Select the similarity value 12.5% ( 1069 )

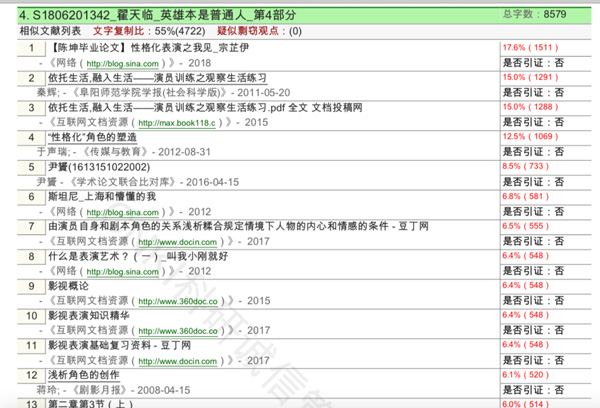[530, 137]
